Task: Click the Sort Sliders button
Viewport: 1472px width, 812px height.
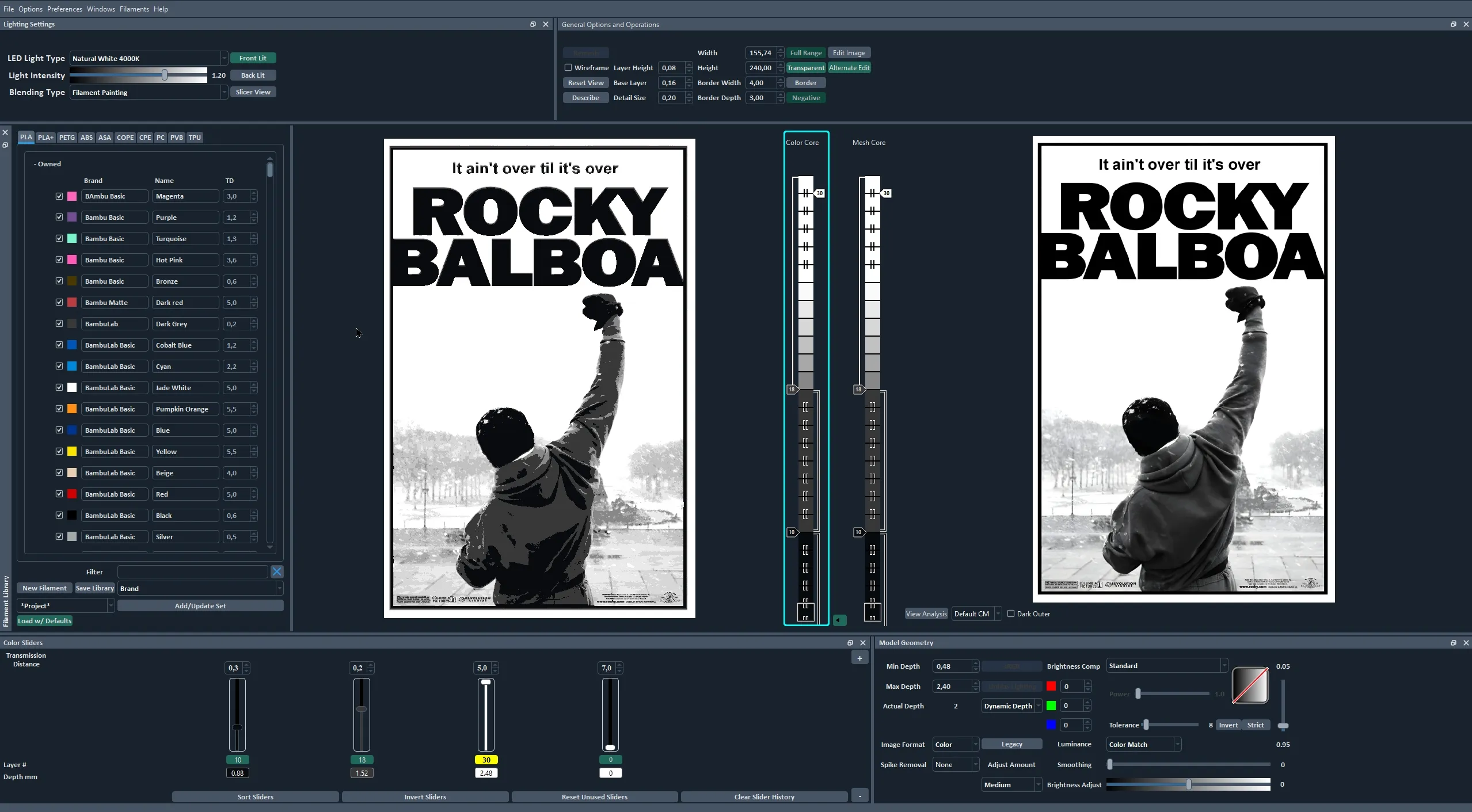Action: pos(255,797)
